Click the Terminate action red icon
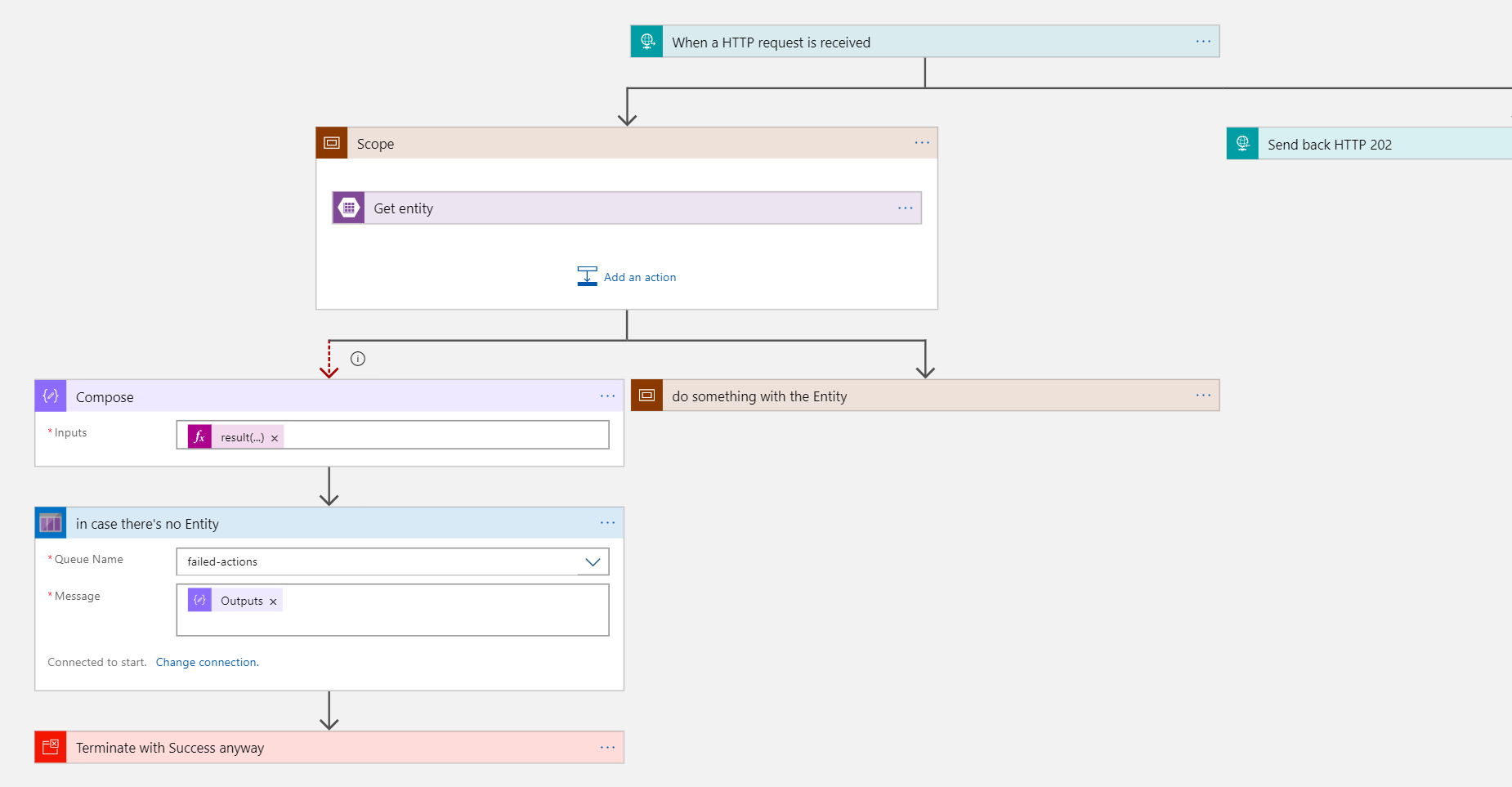 click(x=51, y=747)
